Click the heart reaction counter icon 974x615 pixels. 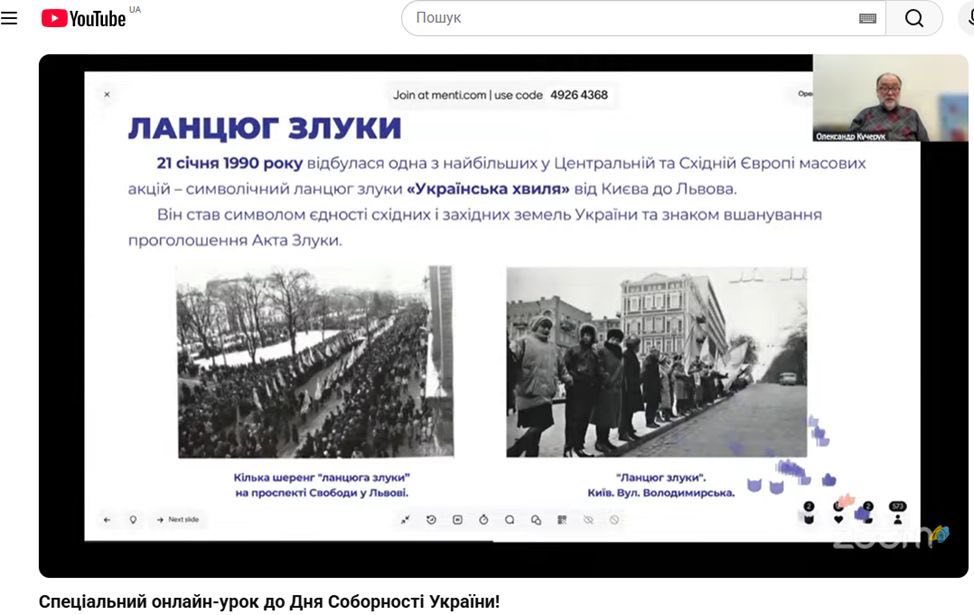click(839, 514)
